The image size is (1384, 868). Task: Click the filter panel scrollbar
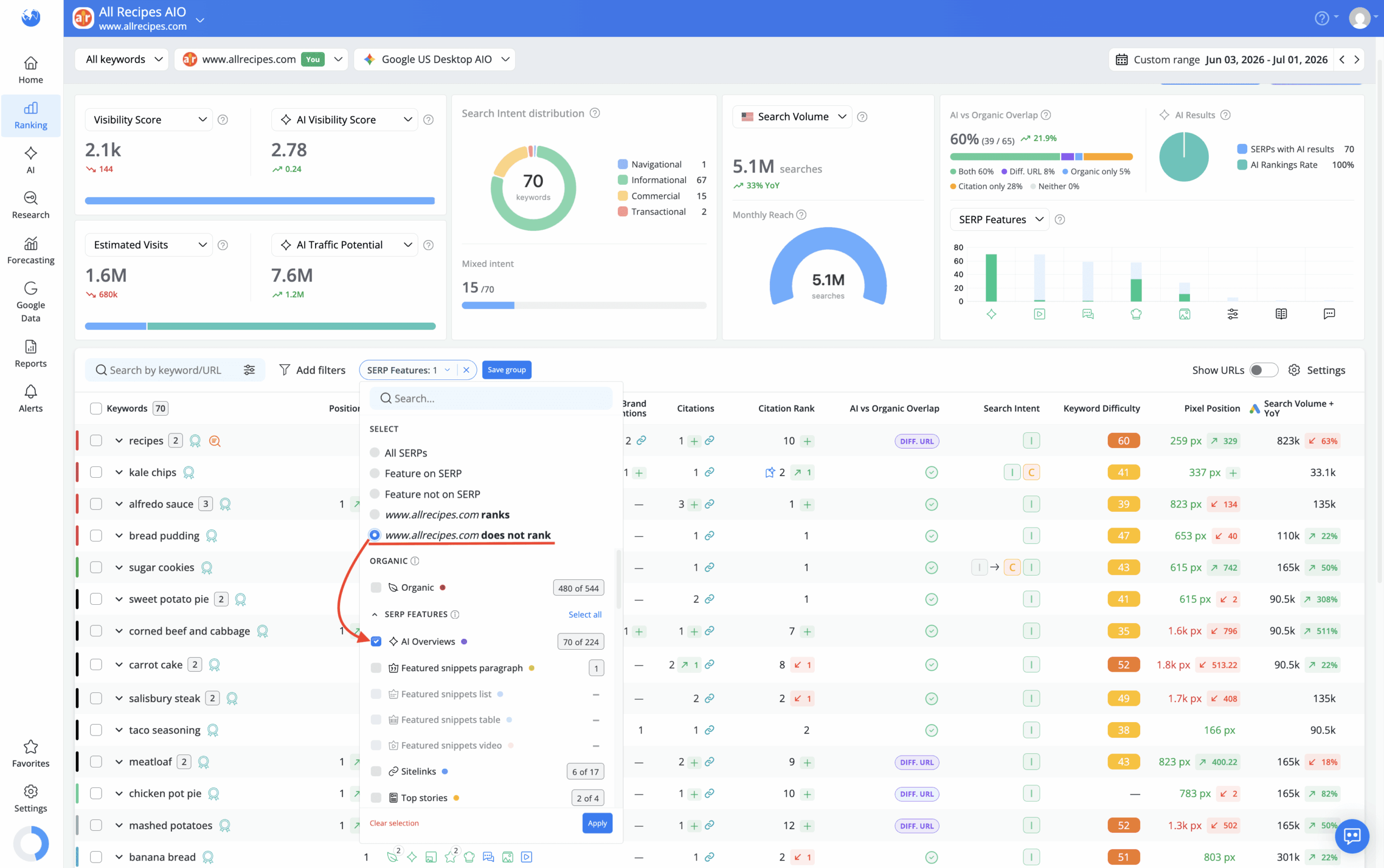[x=618, y=579]
